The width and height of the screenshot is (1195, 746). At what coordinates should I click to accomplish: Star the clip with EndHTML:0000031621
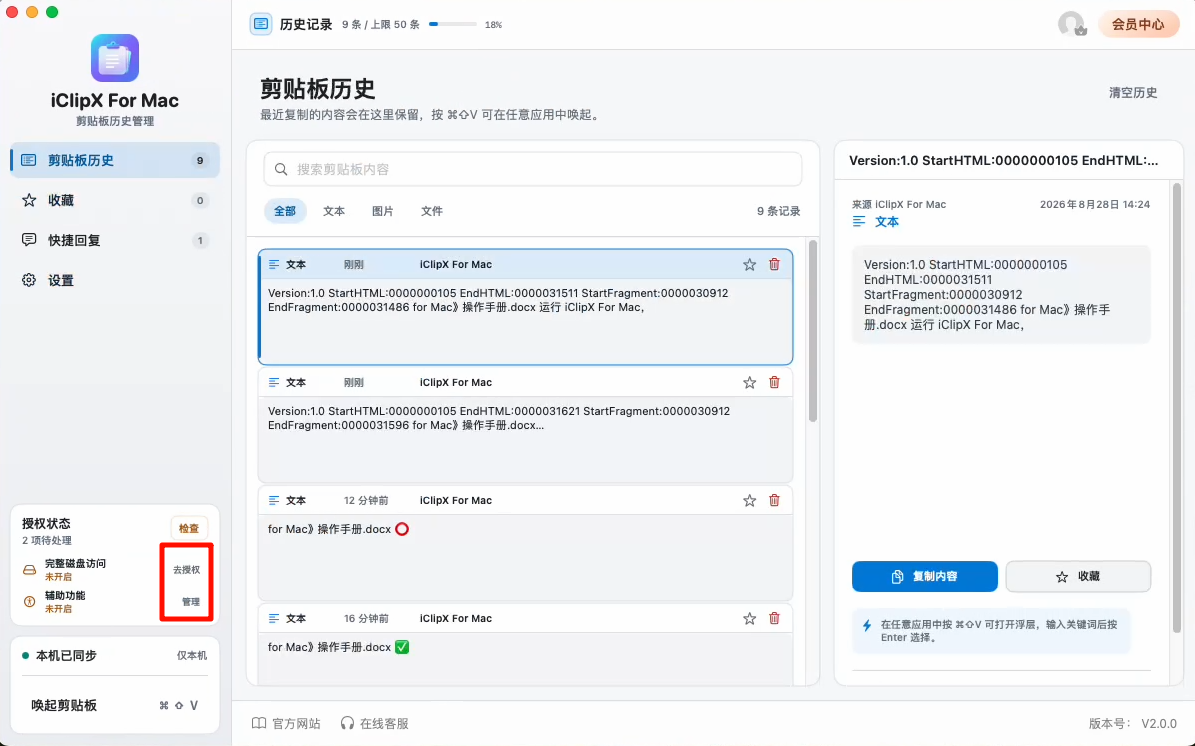750,383
